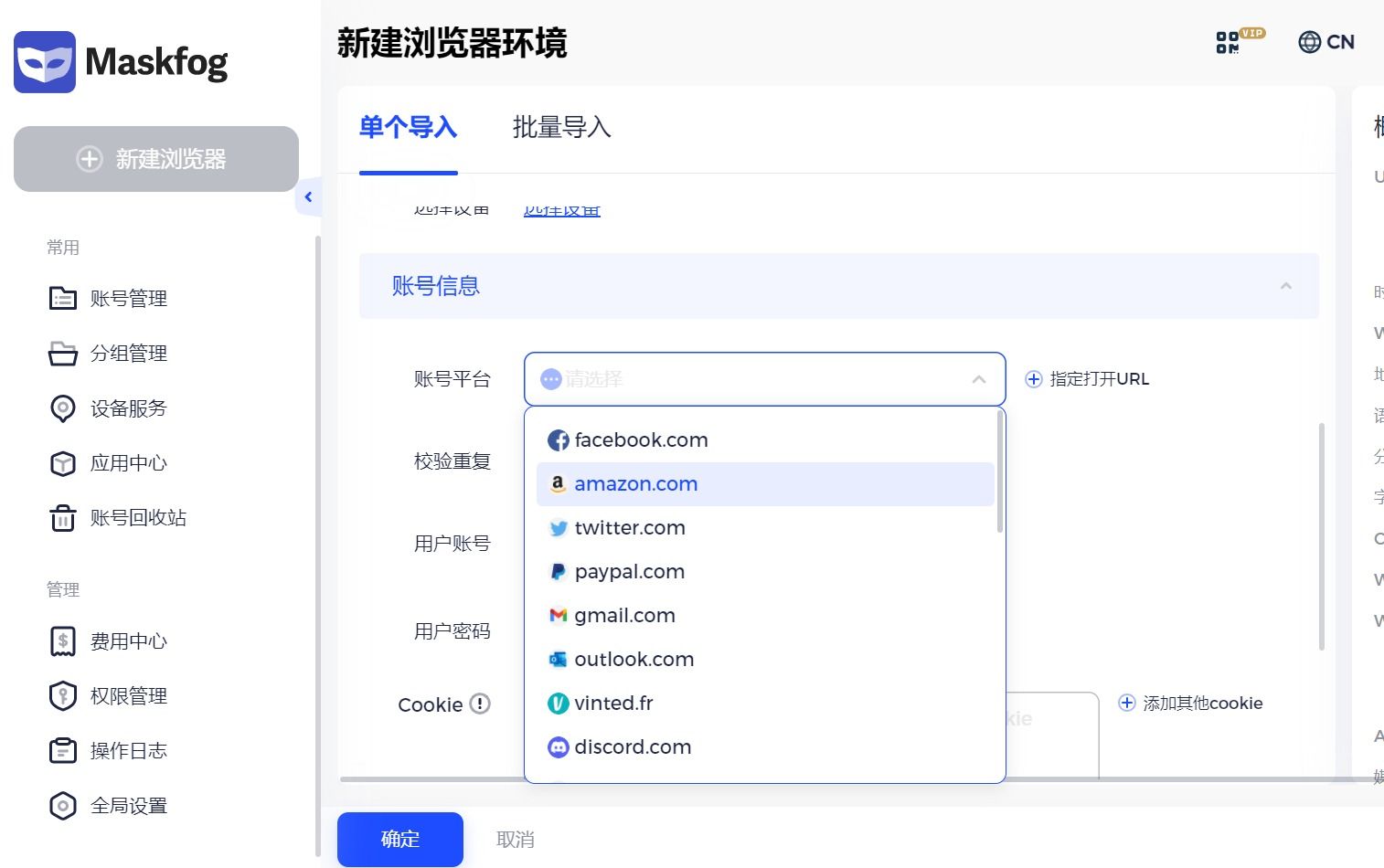Go to 全局设置 page
The image size is (1384, 868).
click(129, 806)
